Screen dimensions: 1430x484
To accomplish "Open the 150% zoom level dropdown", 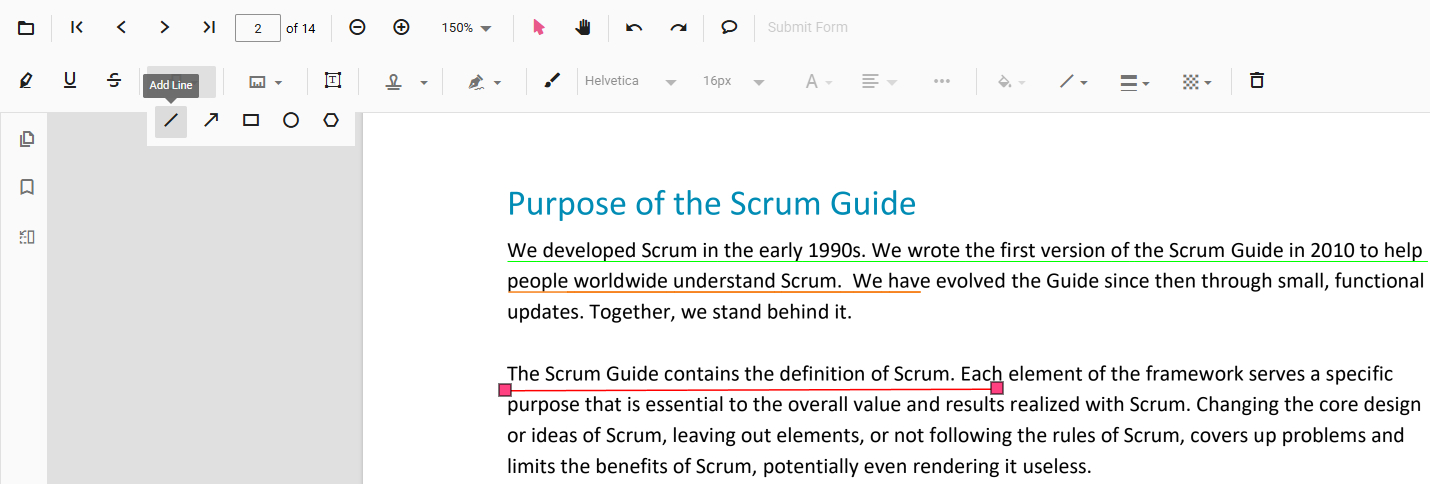I will (x=467, y=28).
